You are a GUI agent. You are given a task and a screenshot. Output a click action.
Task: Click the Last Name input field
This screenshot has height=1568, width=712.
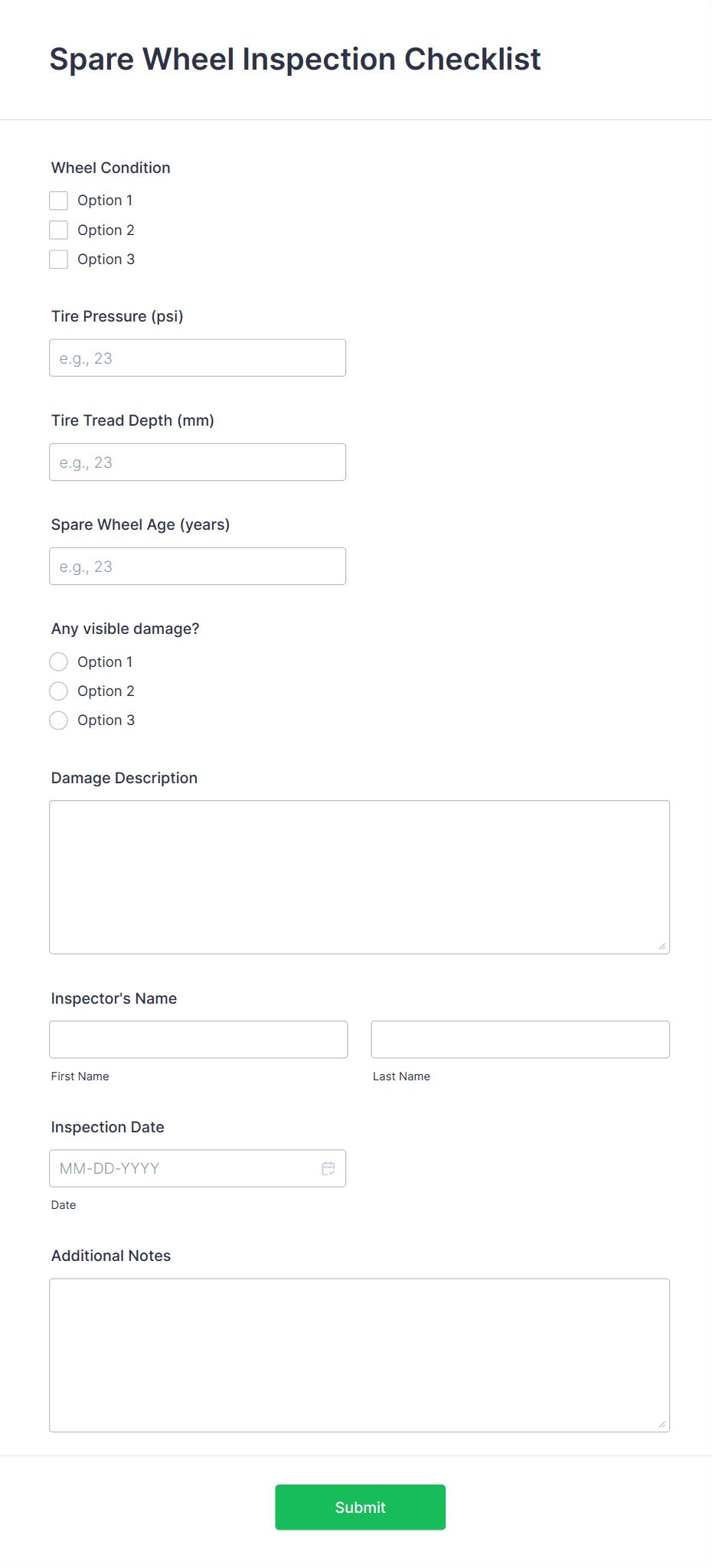click(520, 1039)
